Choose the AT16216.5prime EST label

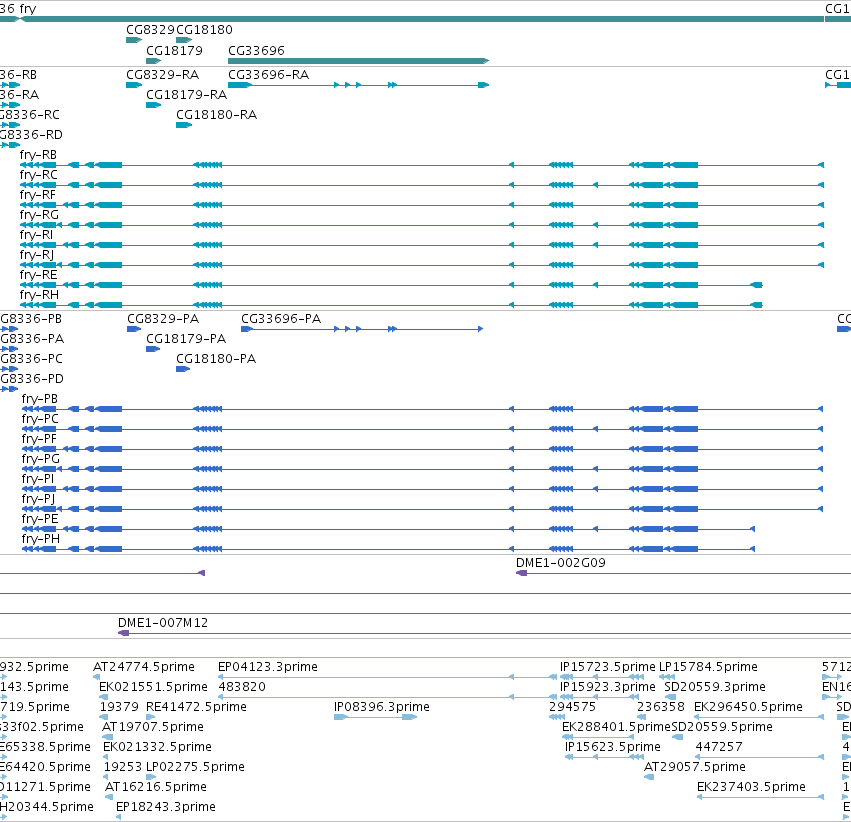coord(155,787)
